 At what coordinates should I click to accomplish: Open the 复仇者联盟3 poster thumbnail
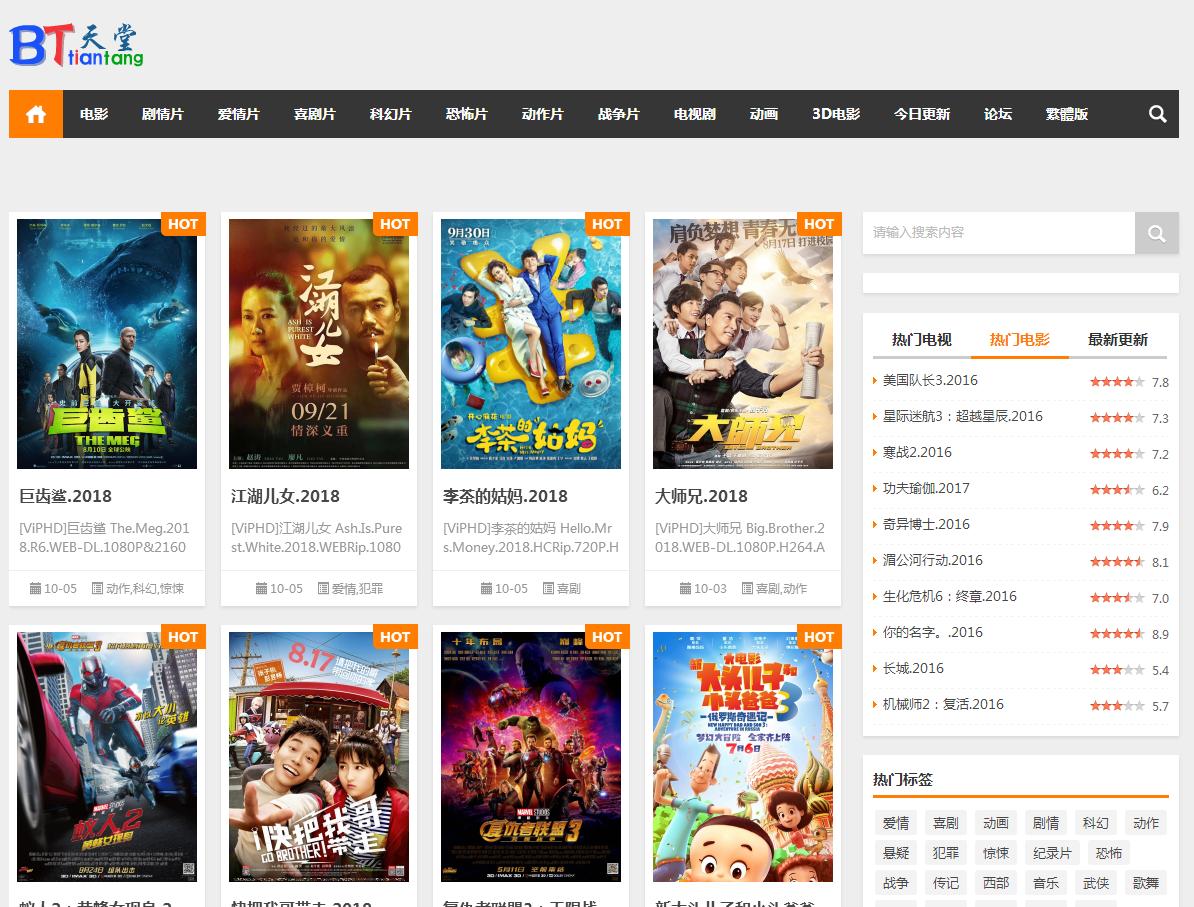coord(531,757)
